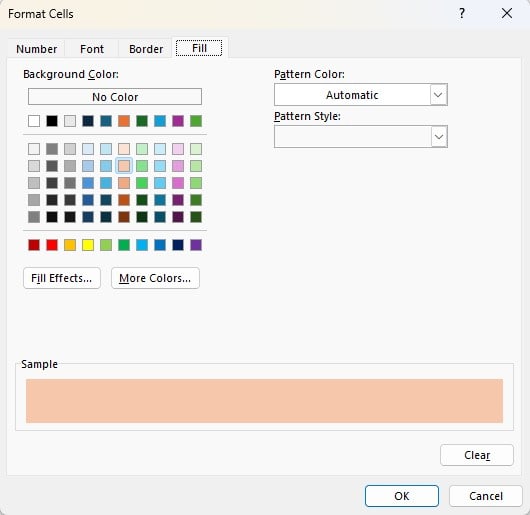Open the More Colors dialog
Image resolution: width=530 pixels, height=515 pixels.
[155, 278]
